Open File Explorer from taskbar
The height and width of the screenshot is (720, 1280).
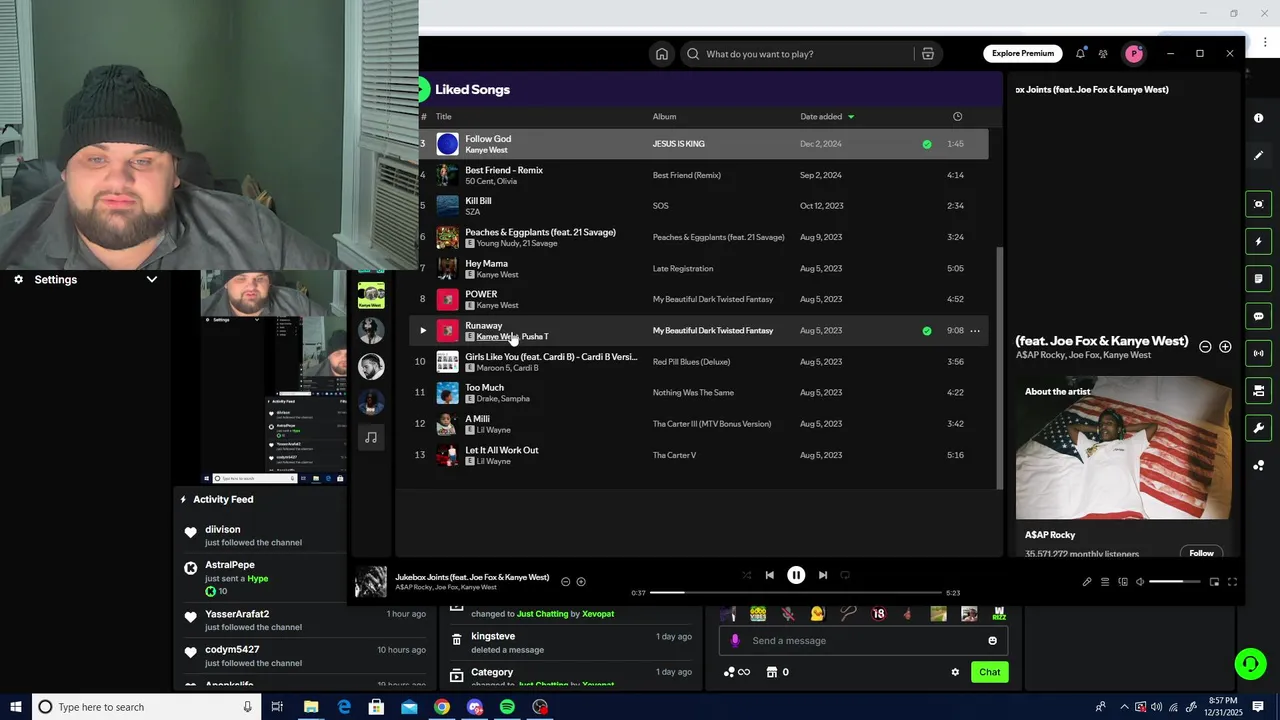point(311,707)
